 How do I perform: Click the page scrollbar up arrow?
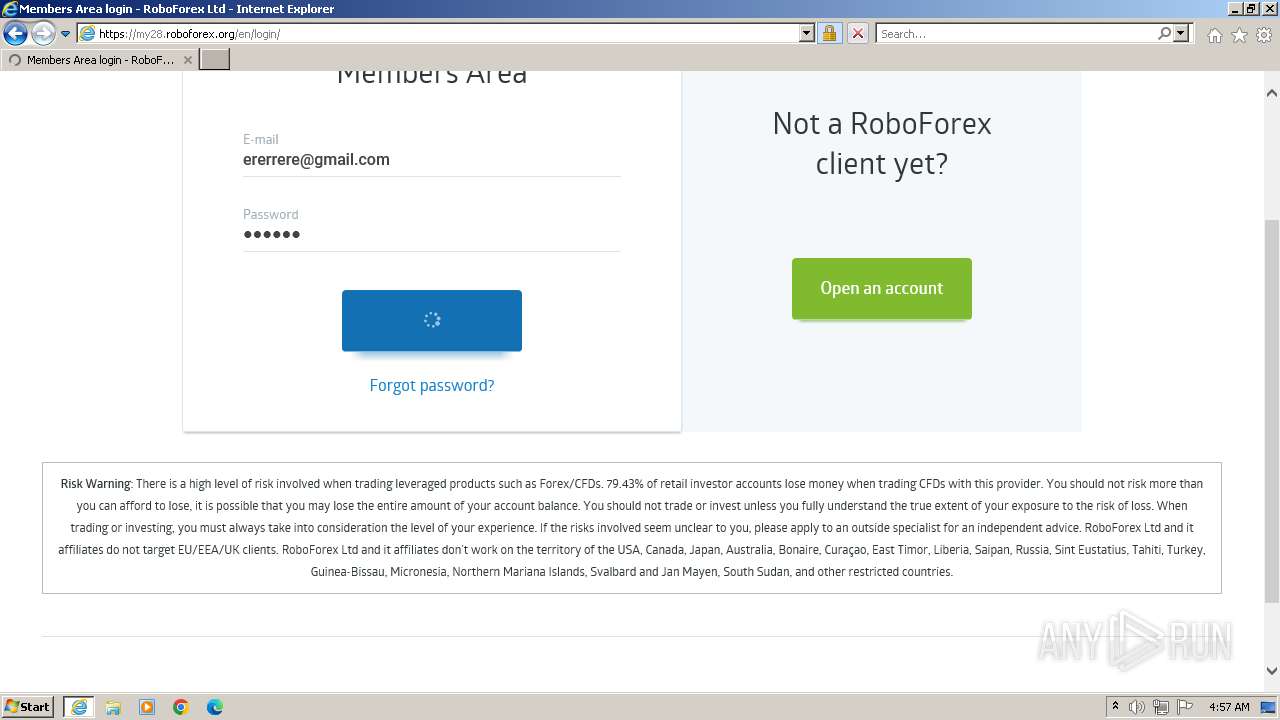1272,93
